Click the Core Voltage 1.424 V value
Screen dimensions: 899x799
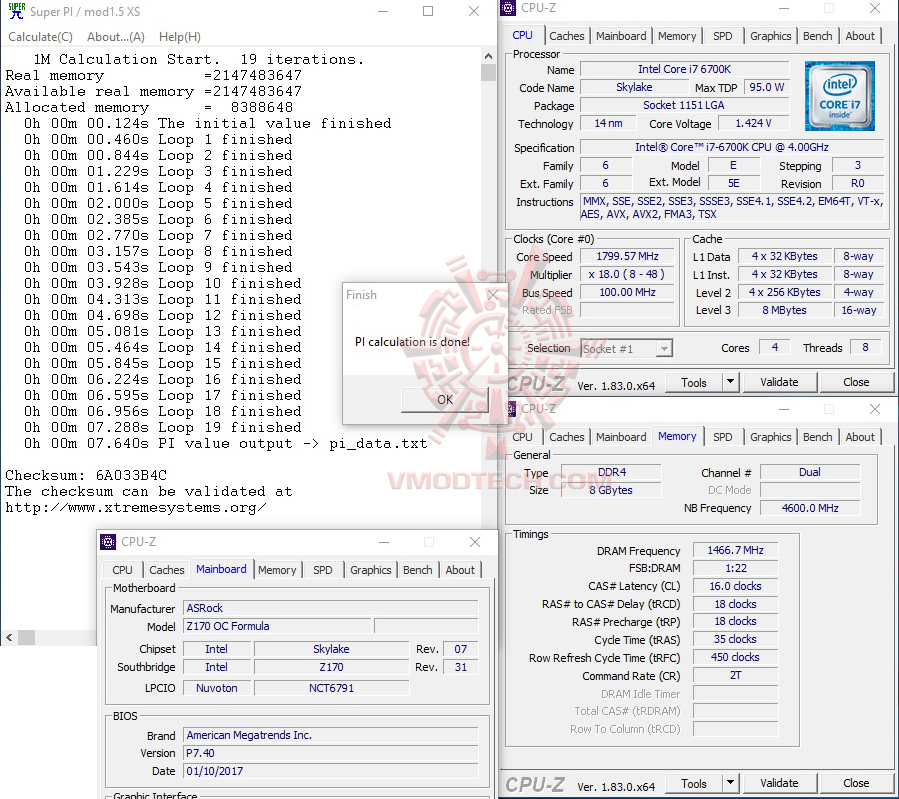click(752, 123)
